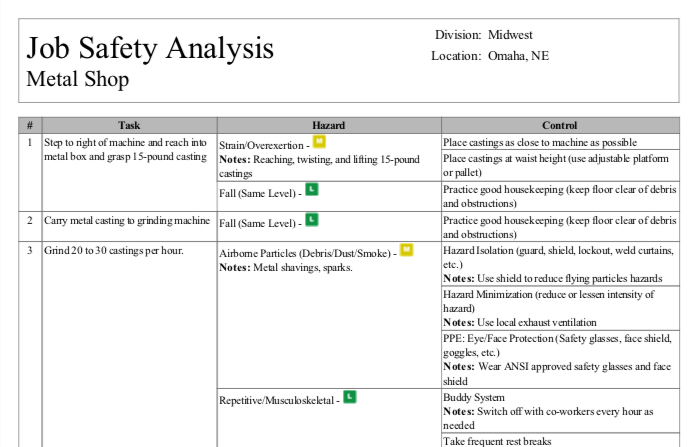
Task: Click the Airborne Particles hazard text
Action: [305, 253]
